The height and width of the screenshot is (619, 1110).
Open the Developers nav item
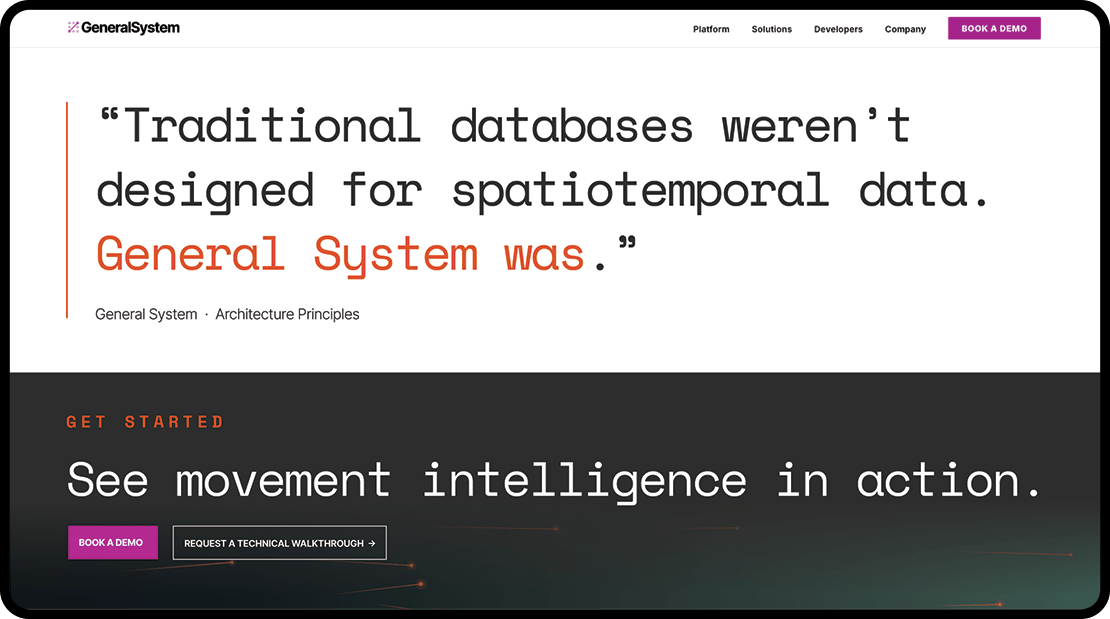point(838,29)
